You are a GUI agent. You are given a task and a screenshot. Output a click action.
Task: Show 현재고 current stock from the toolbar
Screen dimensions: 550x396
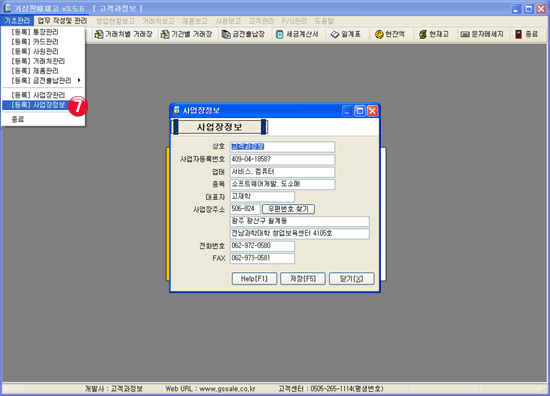[434, 34]
